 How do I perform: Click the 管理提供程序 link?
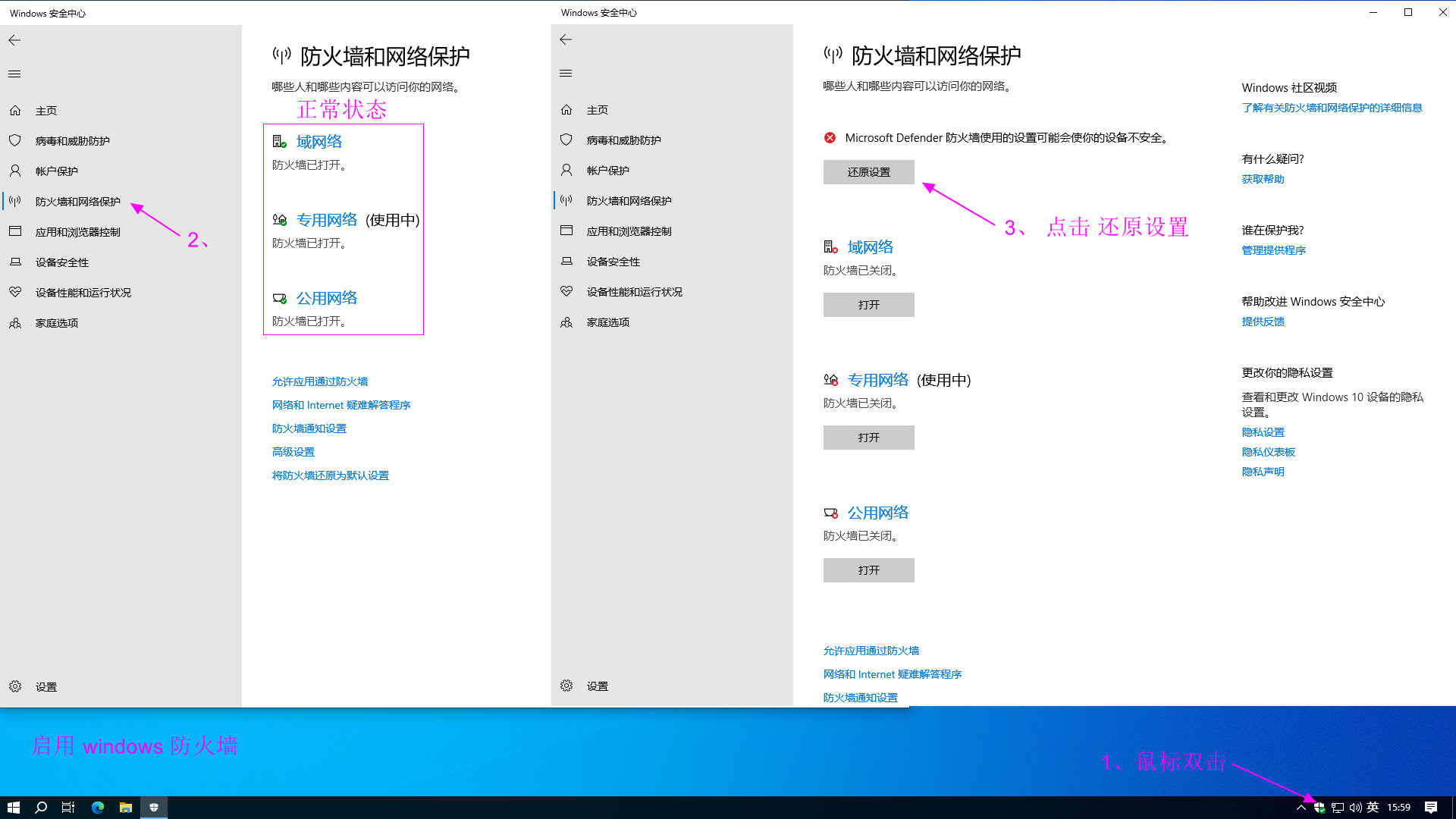1273,250
